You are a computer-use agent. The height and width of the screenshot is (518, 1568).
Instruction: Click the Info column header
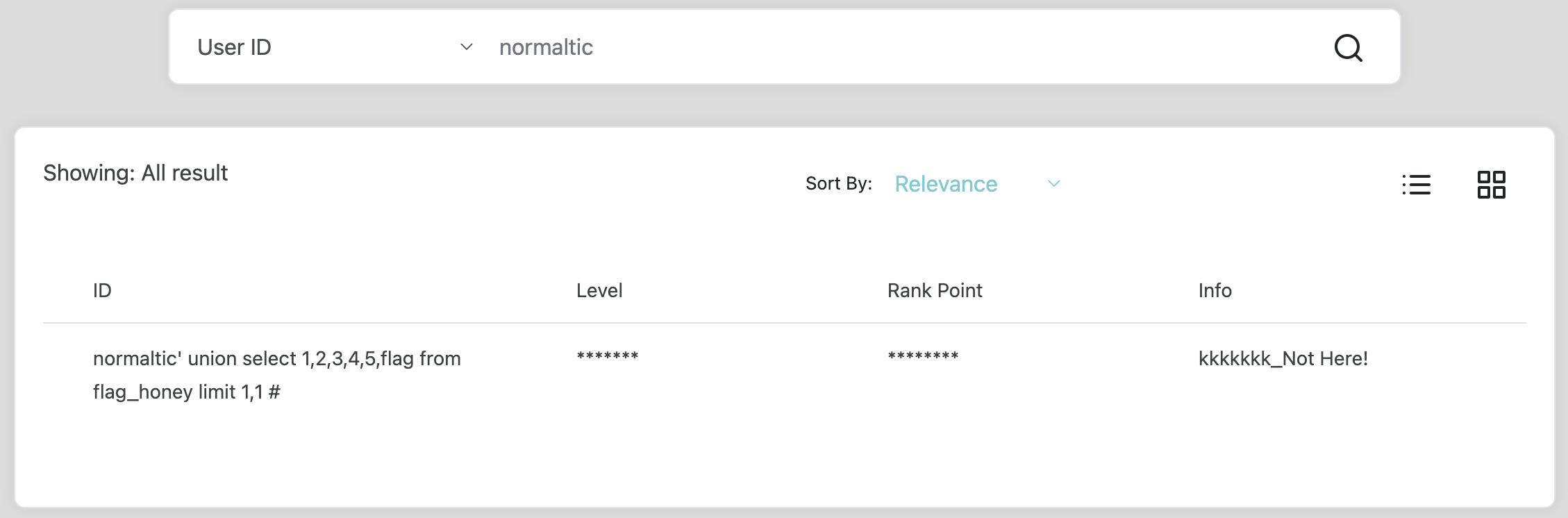pos(1215,290)
